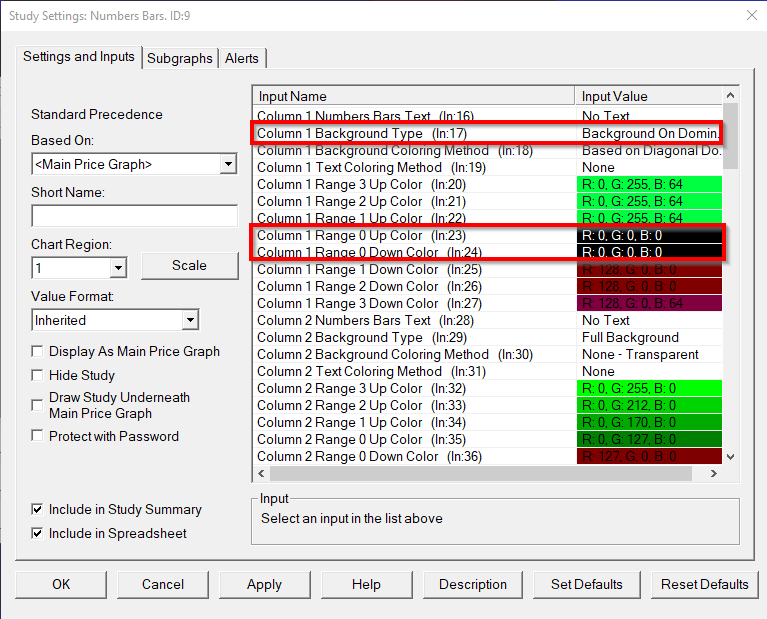Click the Short Name input field
Image resolution: width=767 pixels, height=619 pixels.
pyautogui.click(x=135, y=216)
